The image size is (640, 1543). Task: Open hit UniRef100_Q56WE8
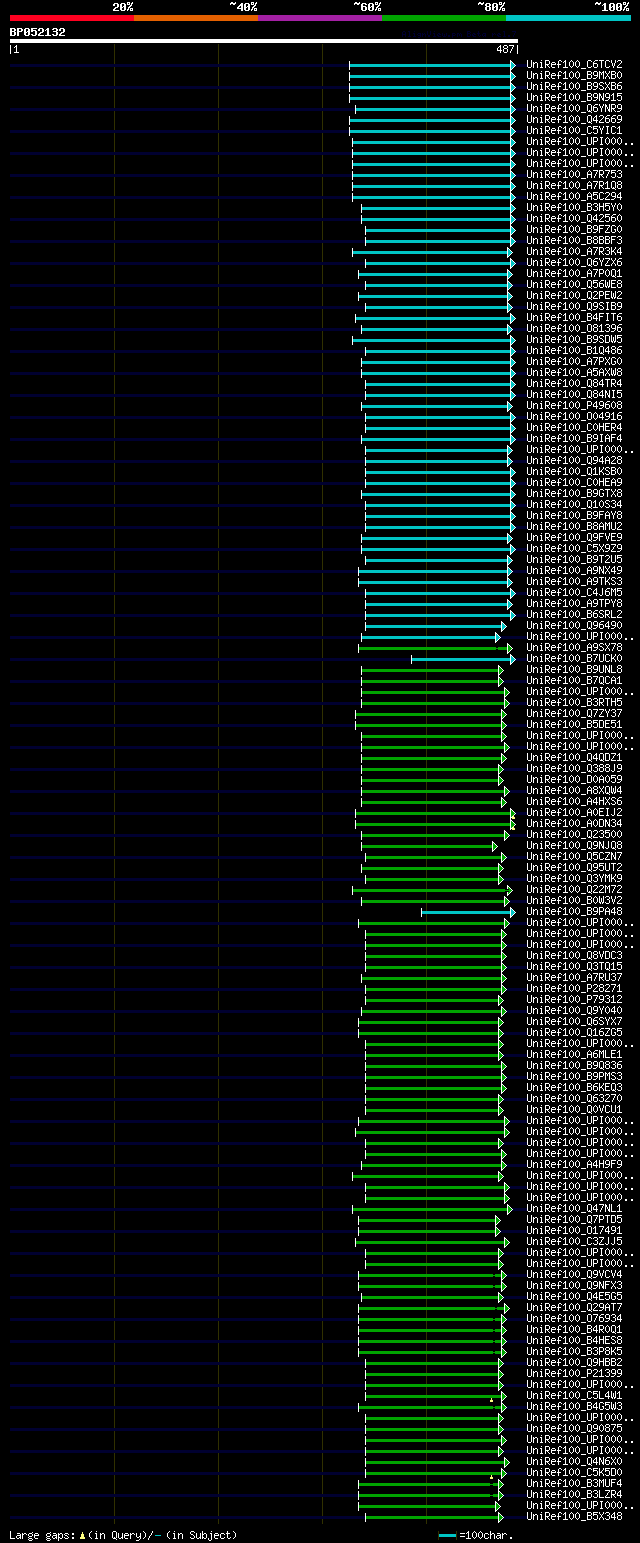click(574, 284)
